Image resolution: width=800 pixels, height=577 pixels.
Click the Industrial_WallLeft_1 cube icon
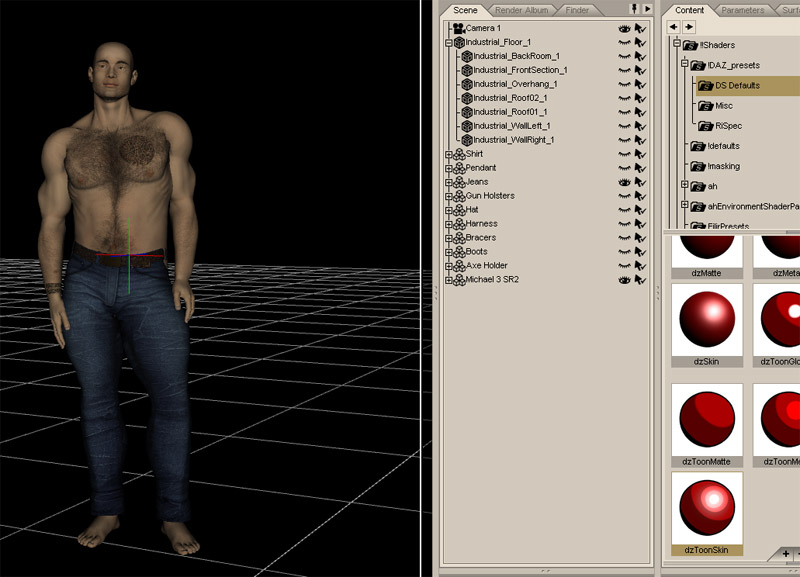(x=467, y=126)
